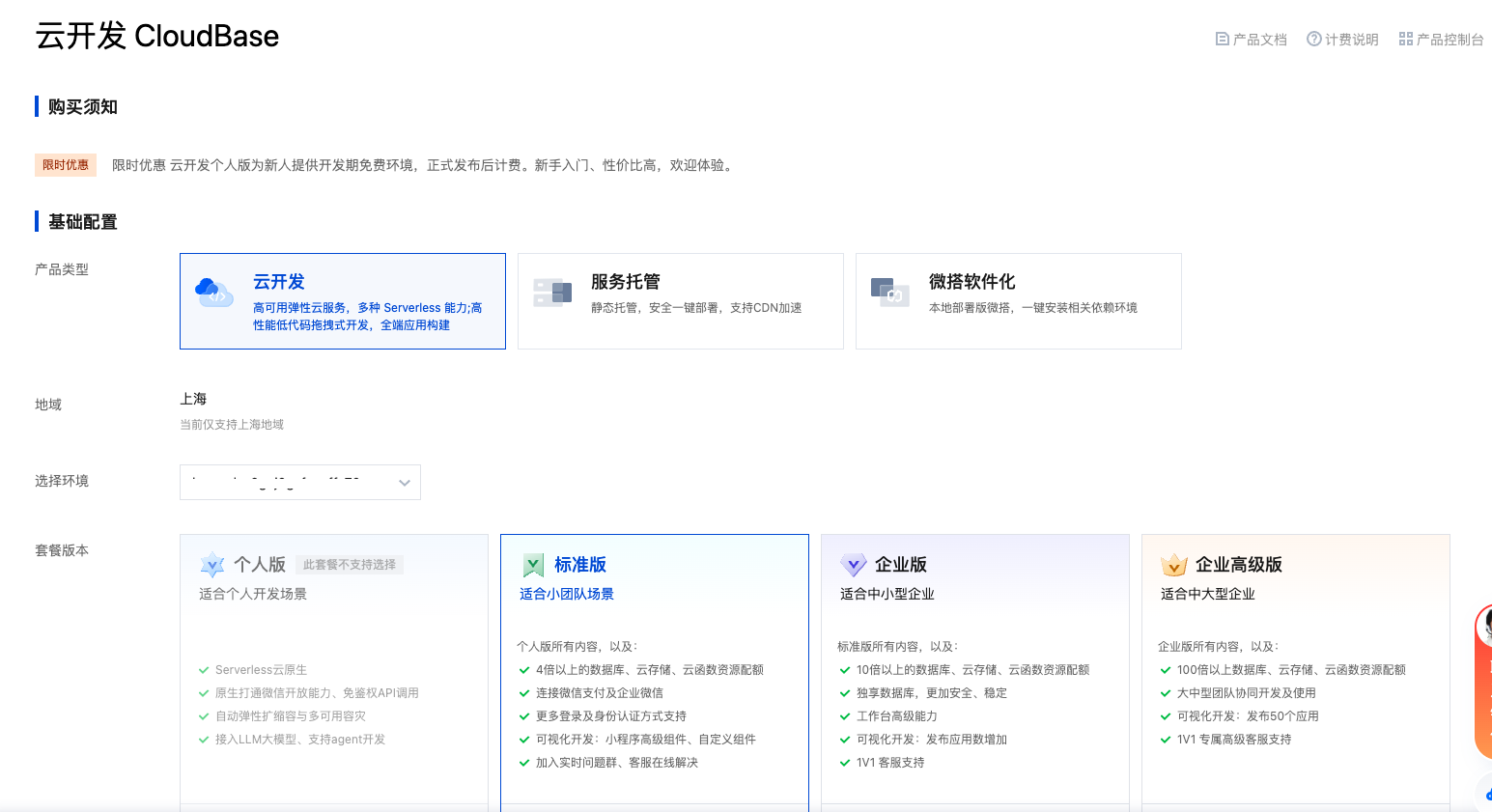This screenshot has height=812, width=1492.
Task: Click the 1V1 专属高级客服支持 feature text
Action: (1234, 740)
